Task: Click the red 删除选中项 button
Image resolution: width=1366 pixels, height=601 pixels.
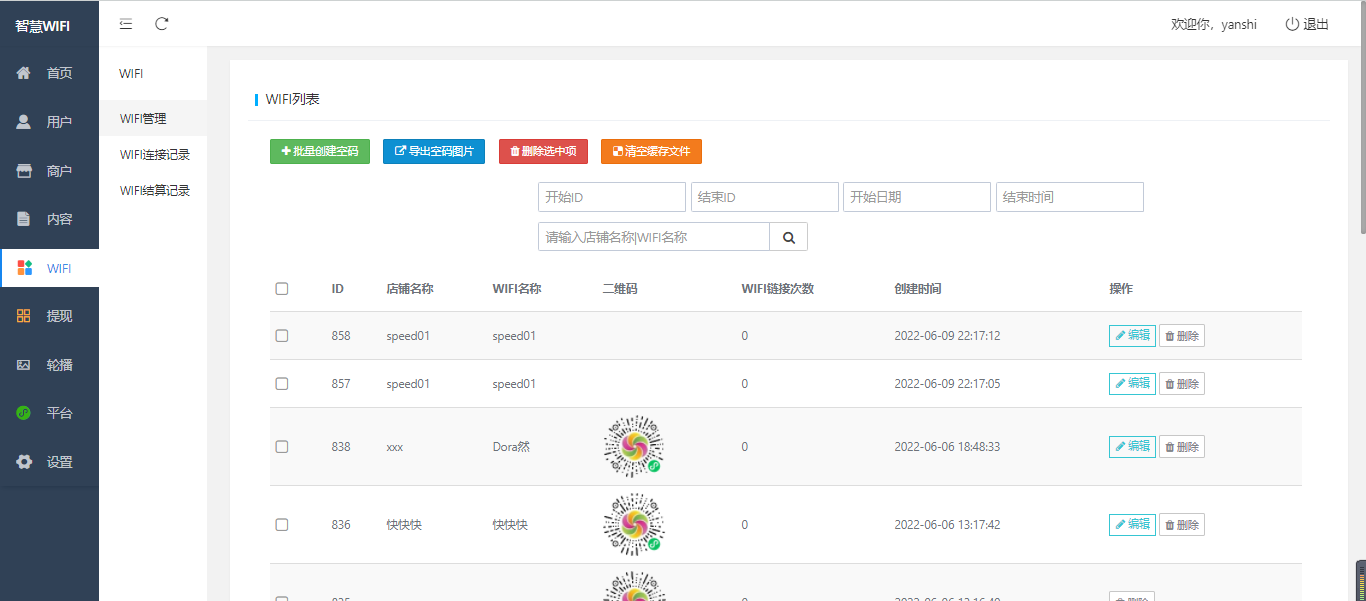Action: pyautogui.click(x=543, y=151)
